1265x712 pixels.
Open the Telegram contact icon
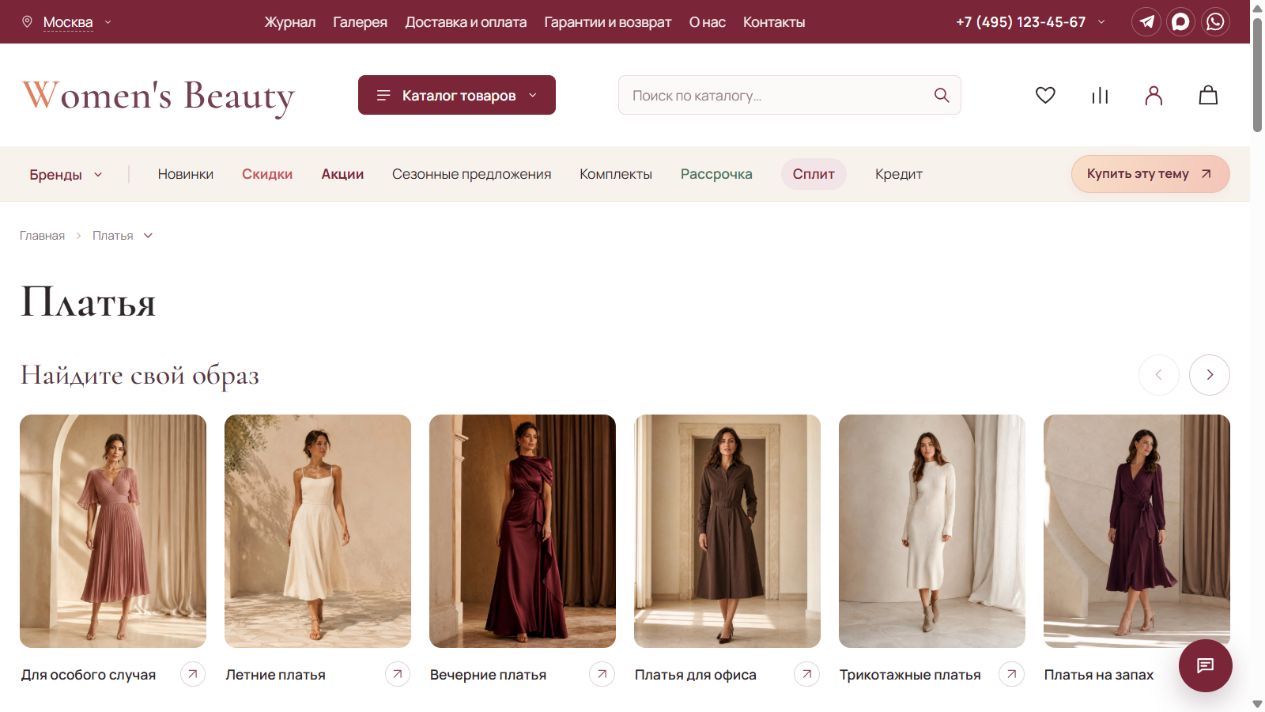click(1146, 22)
